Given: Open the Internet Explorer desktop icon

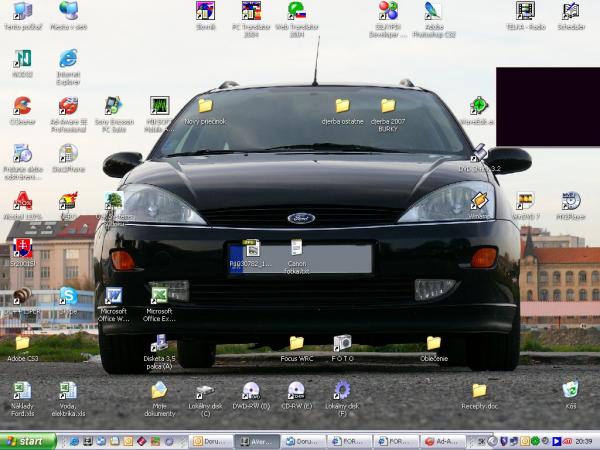Looking at the screenshot, I should click(68, 60).
